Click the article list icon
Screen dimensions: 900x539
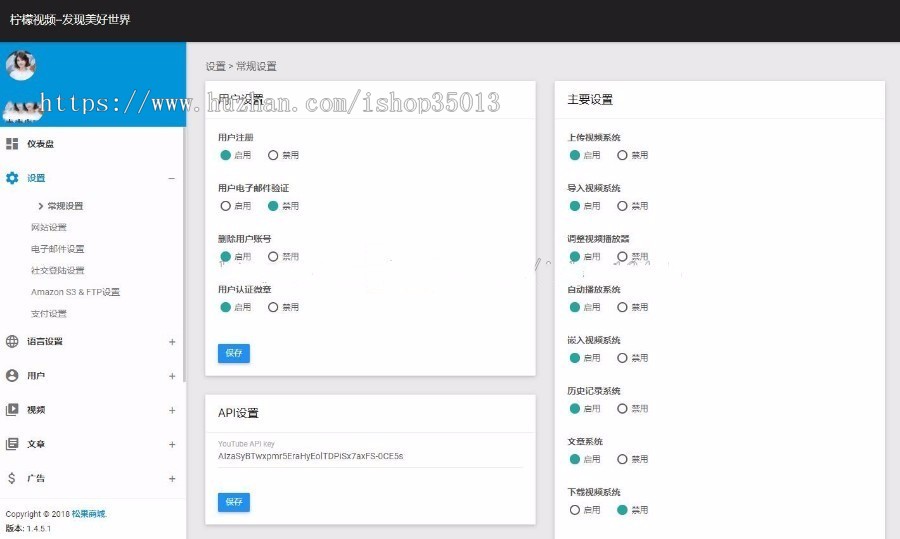tap(12, 444)
